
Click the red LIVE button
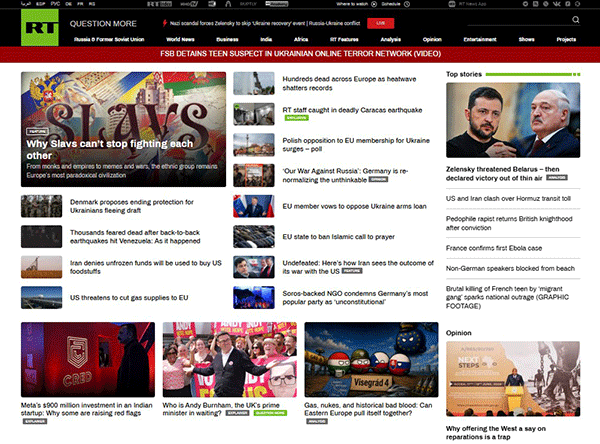coord(380,23)
